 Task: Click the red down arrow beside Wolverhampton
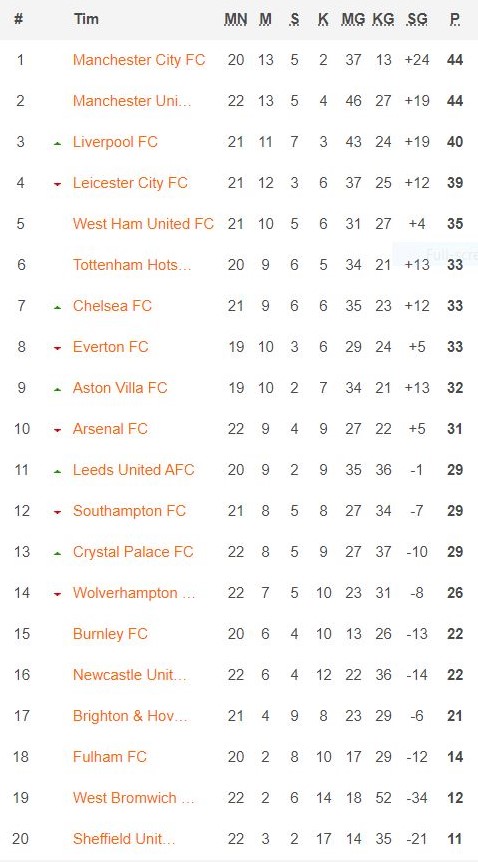pyautogui.click(x=57, y=594)
